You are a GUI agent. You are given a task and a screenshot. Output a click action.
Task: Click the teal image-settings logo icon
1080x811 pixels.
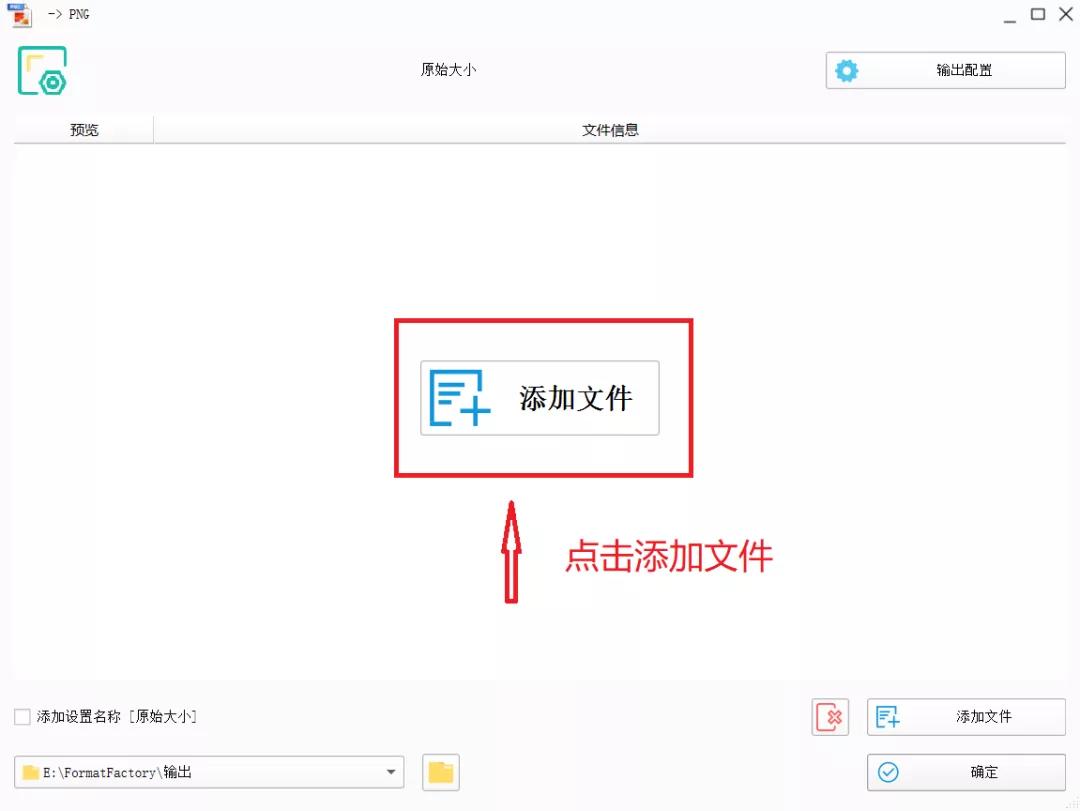point(43,71)
